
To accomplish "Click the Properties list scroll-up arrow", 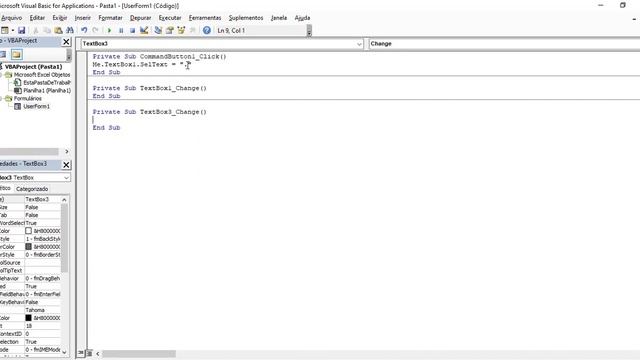I will pyautogui.click(x=64, y=200).
